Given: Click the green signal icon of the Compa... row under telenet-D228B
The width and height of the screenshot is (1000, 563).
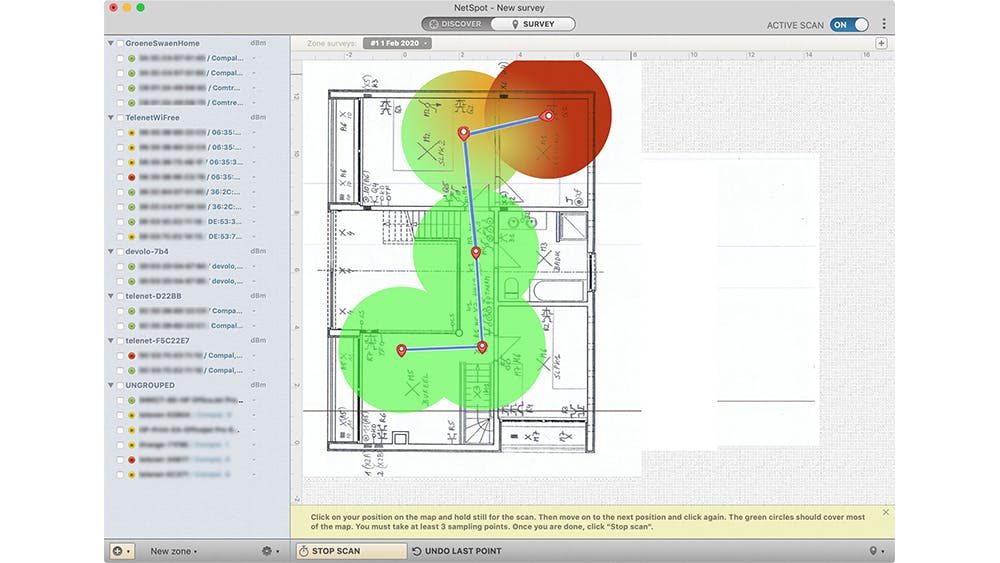Looking at the screenshot, I should pos(131,311).
